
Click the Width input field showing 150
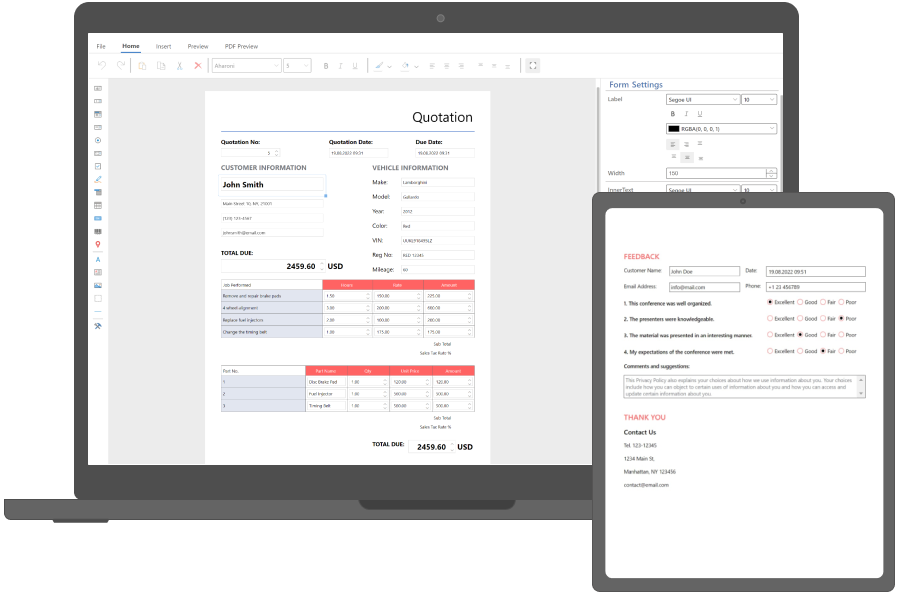pos(715,173)
